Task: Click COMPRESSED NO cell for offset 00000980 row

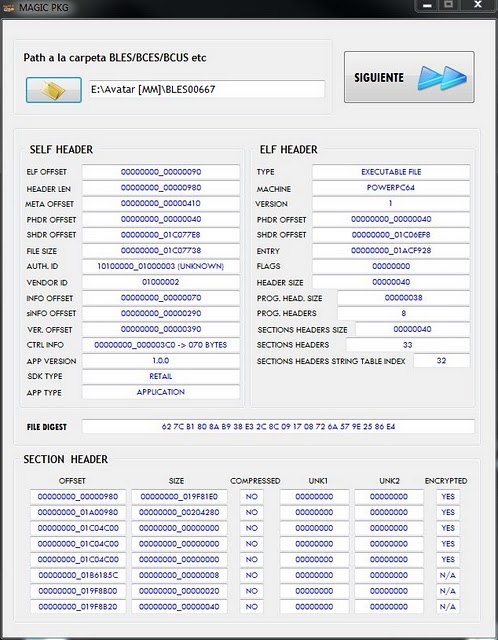Action: tap(252, 497)
